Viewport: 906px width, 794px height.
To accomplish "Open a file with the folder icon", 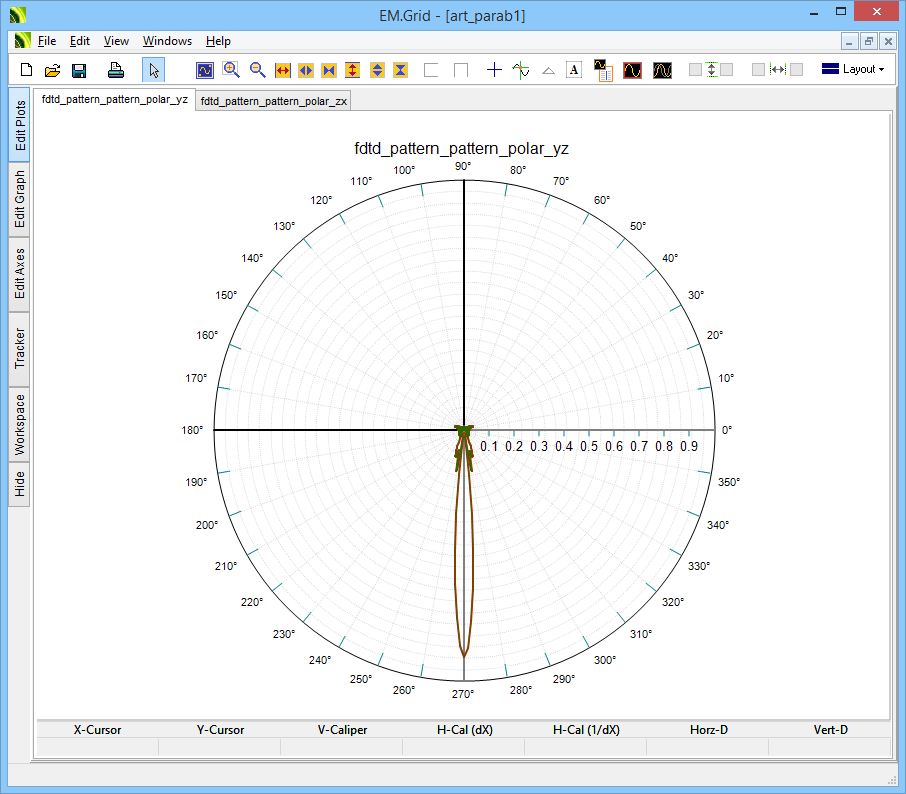I will pos(53,70).
